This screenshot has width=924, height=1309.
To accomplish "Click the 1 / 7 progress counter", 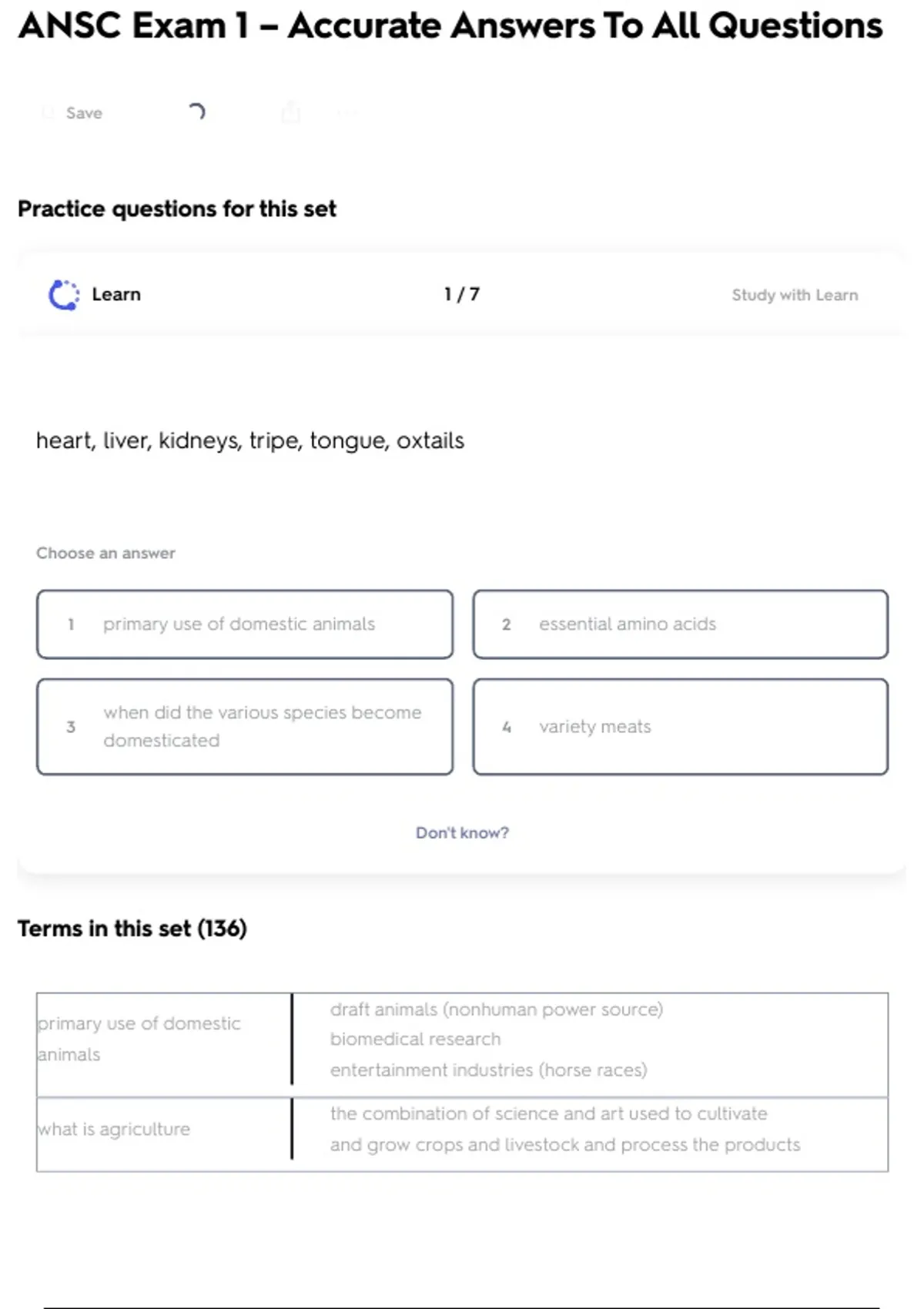I will point(462,295).
